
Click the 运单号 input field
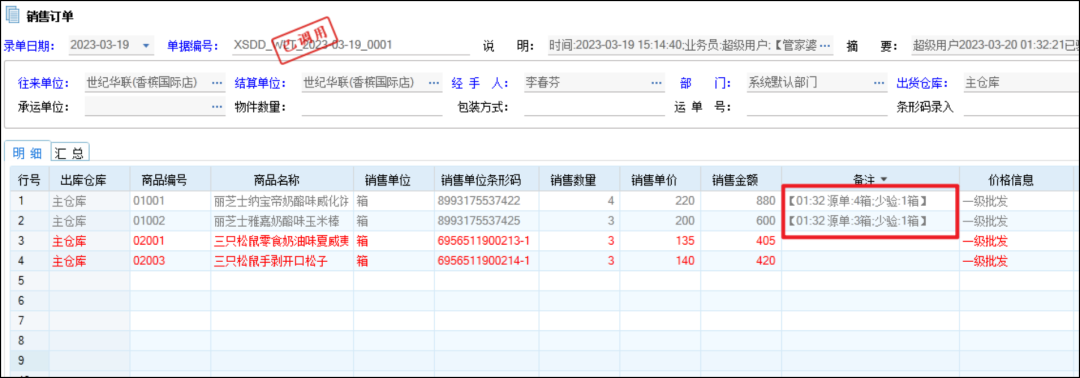[817, 107]
